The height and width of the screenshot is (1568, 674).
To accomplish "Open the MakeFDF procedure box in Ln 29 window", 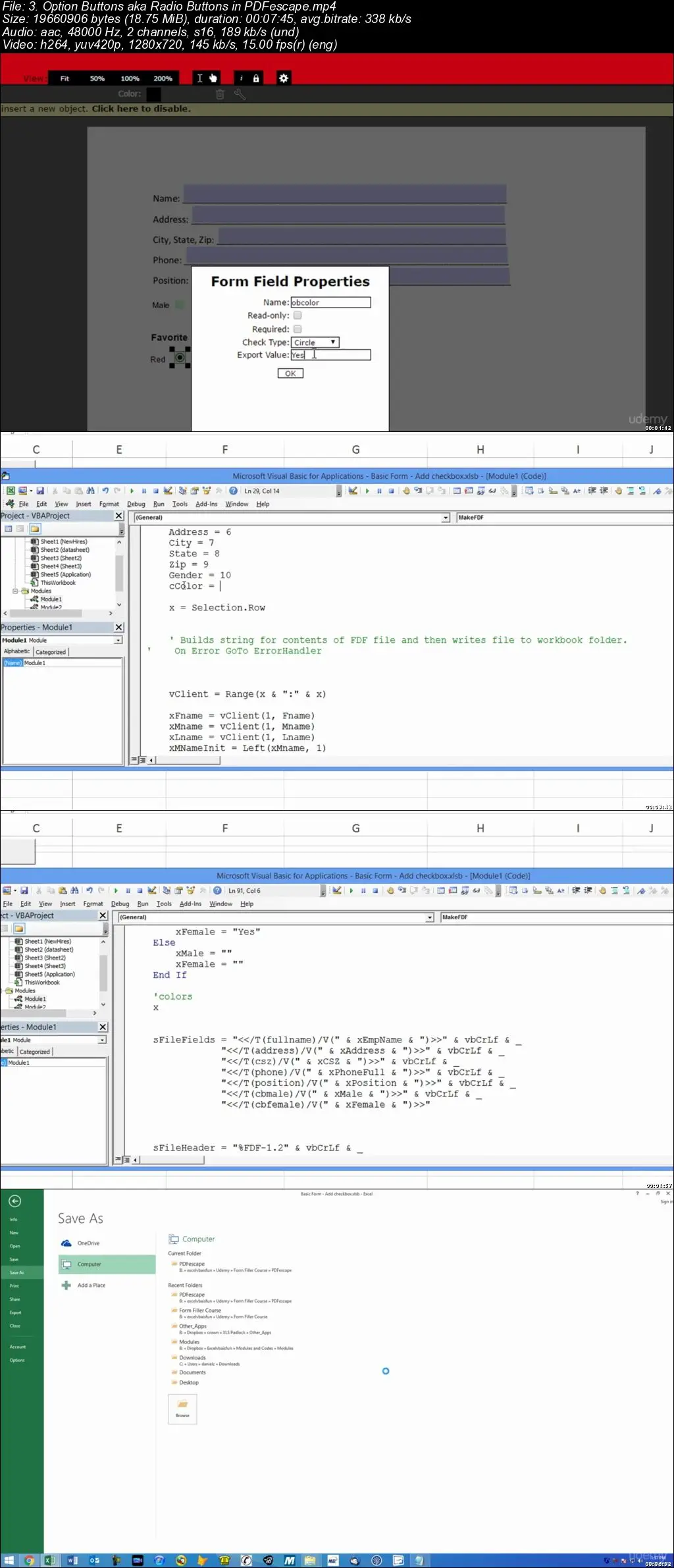I will click(565, 518).
